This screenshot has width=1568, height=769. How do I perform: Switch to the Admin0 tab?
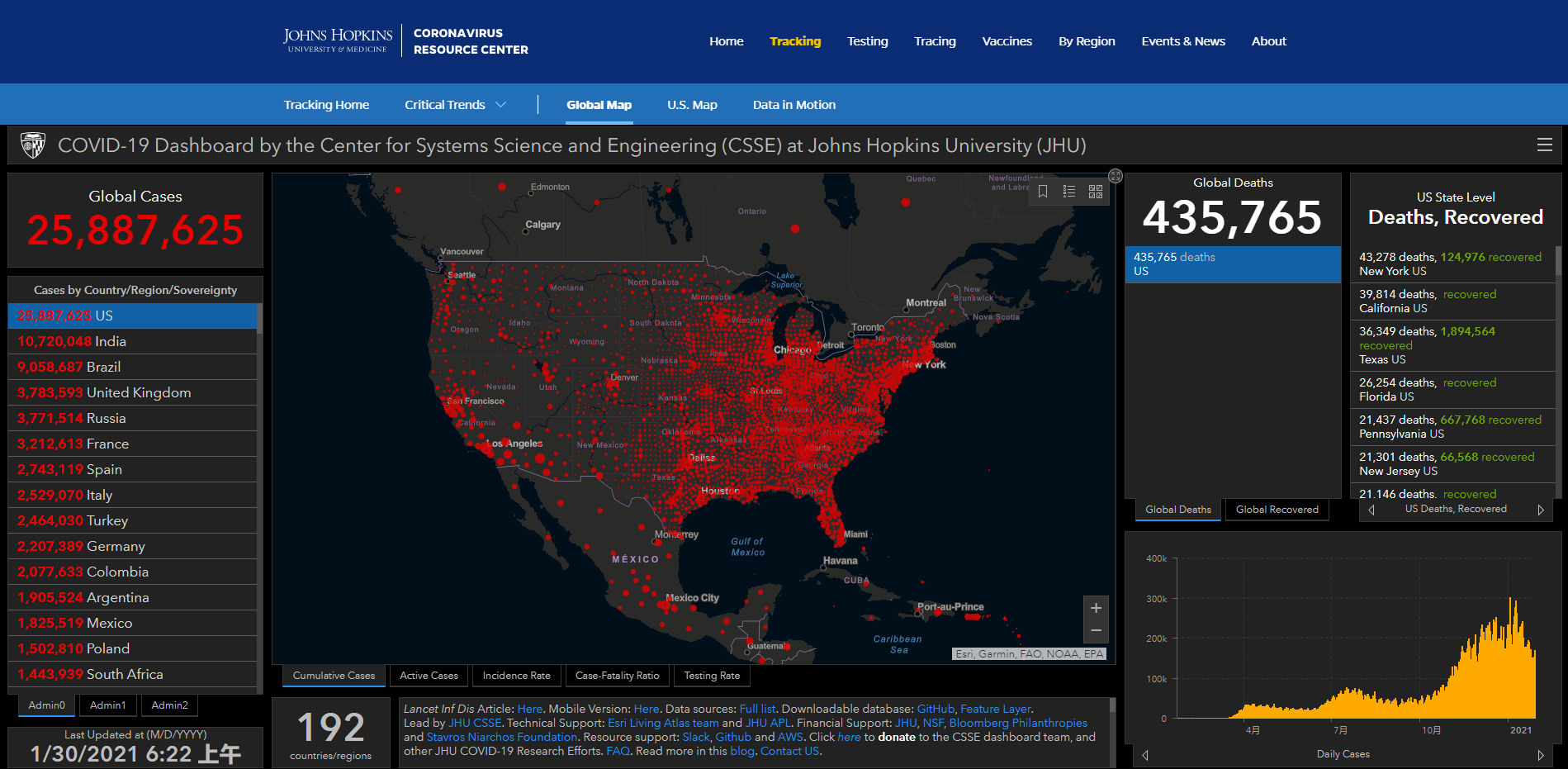[x=46, y=705]
